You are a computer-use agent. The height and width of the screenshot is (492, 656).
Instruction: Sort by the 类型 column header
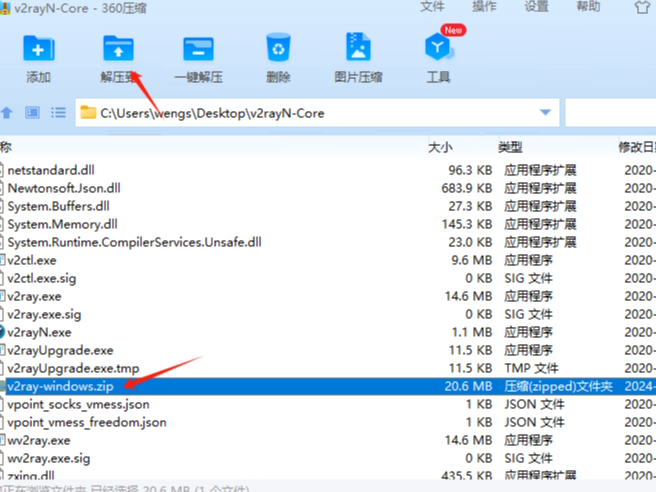[x=510, y=147]
